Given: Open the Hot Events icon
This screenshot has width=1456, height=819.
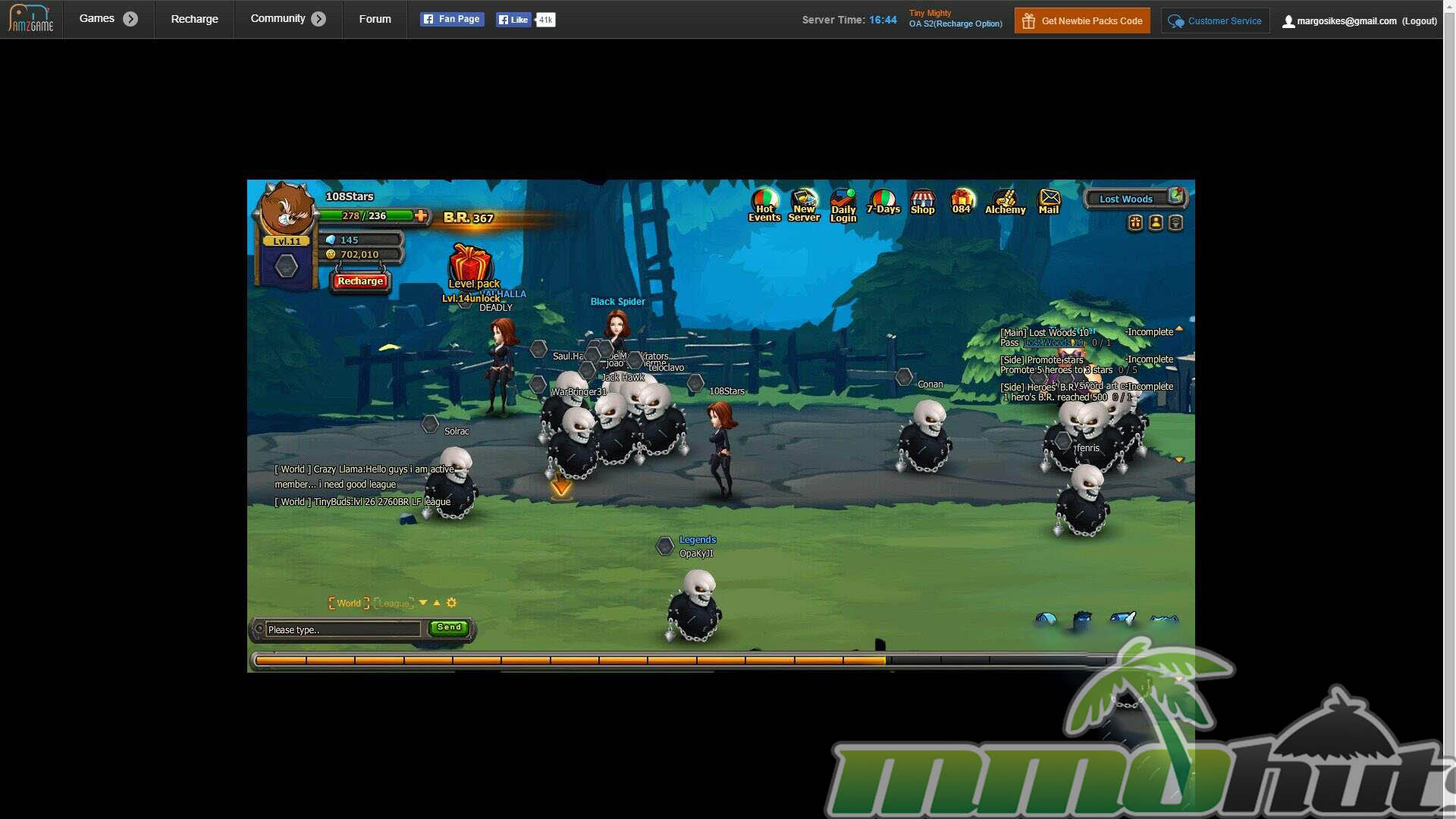Looking at the screenshot, I should pyautogui.click(x=764, y=205).
